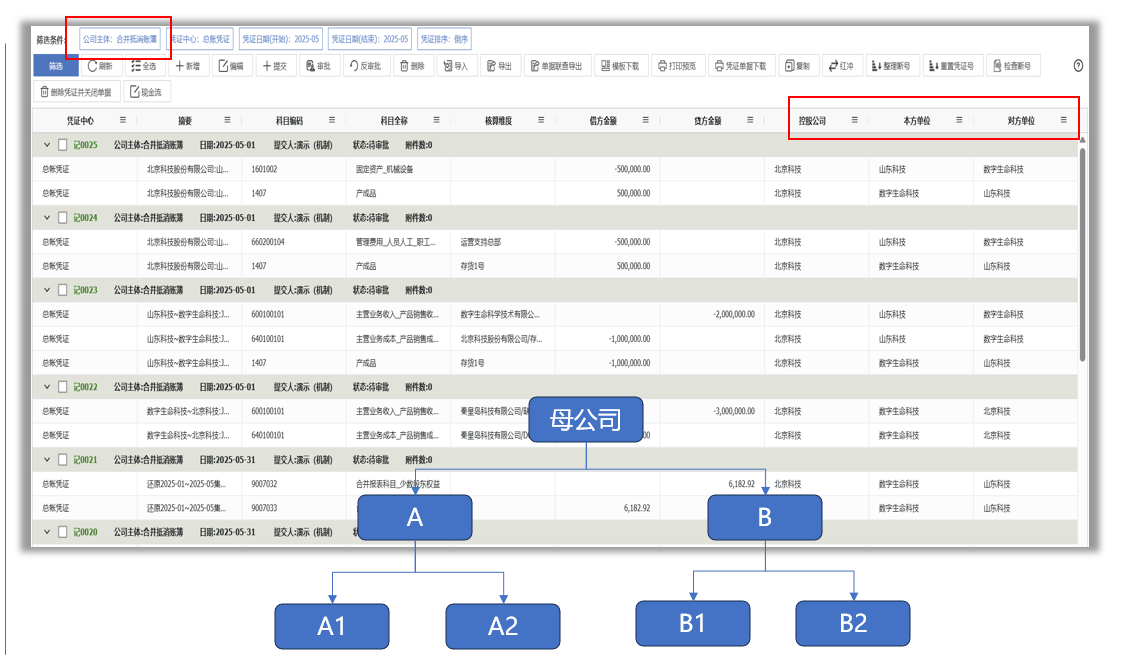
Task: Click the 删除 trash tool
Action: 413,66
